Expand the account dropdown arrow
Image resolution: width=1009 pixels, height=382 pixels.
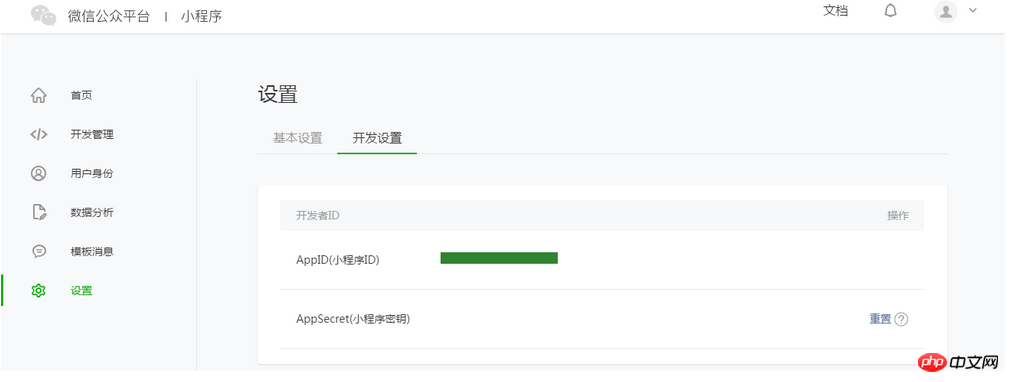[973, 10]
